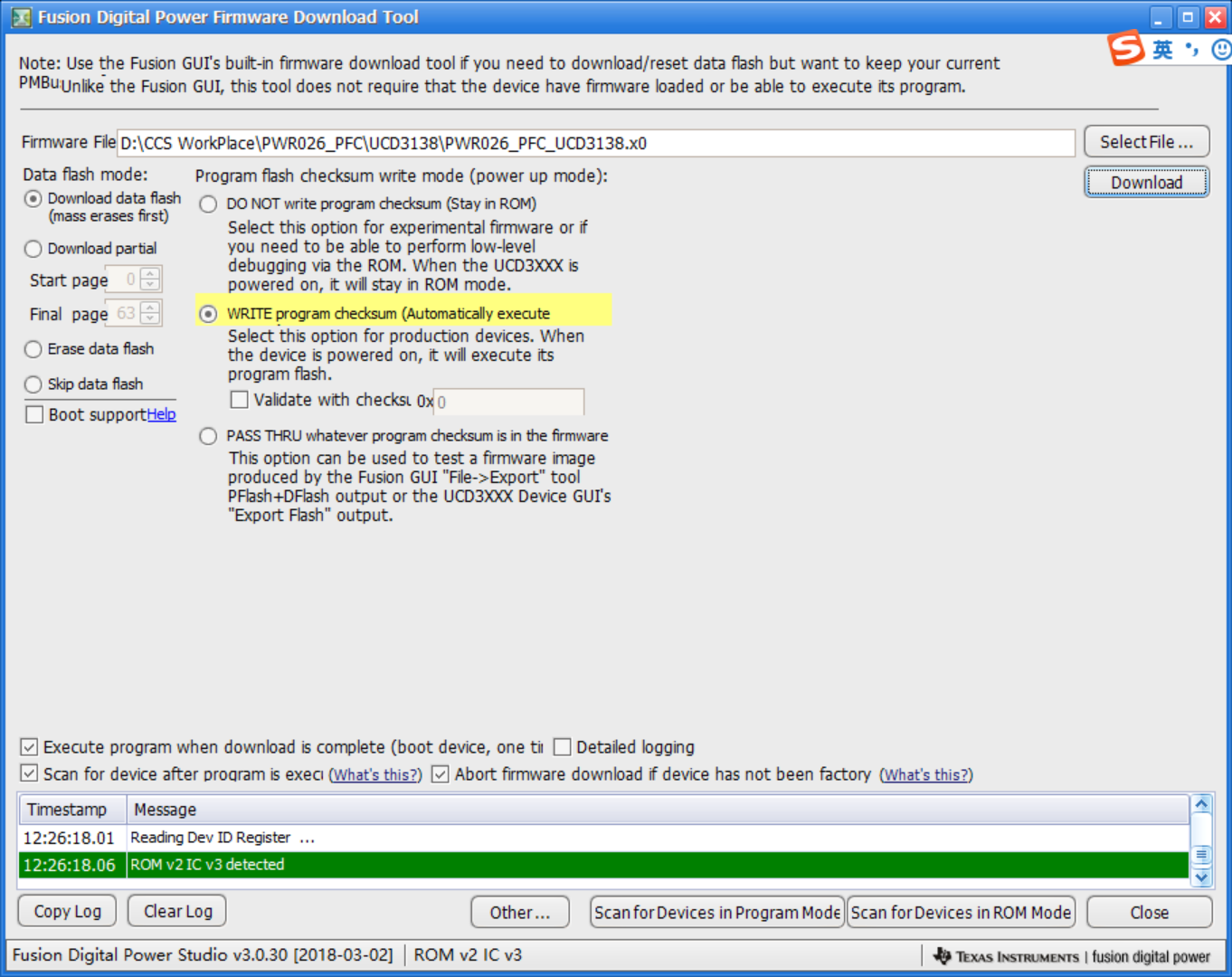The height and width of the screenshot is (977, 1232).
Task: Click the application icon in title bar
Action: click(21, 17)
